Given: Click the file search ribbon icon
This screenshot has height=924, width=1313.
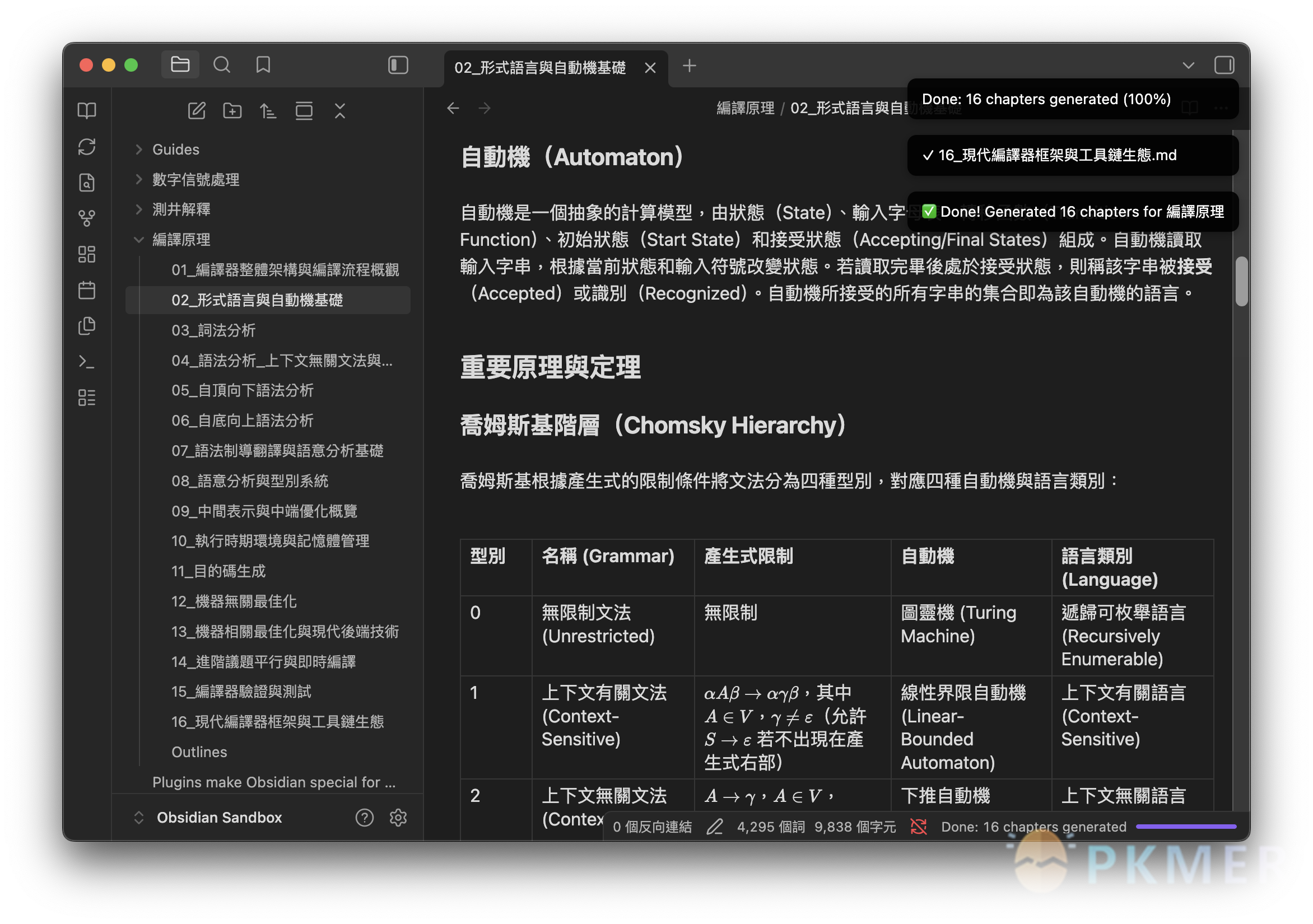Looking at the screenshot, I should click(x=87, y=183).
